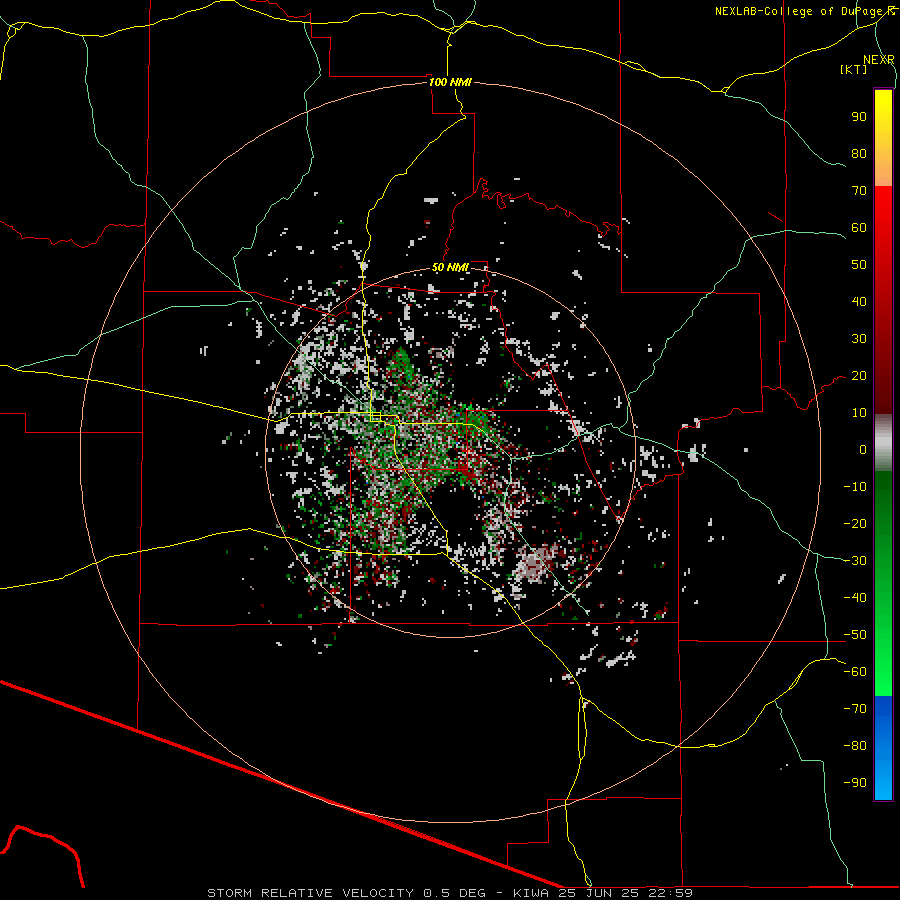This screenshot has width=900, height=900.
Task: Click the -10 value on velocity scale
Action: pos(855,487)
